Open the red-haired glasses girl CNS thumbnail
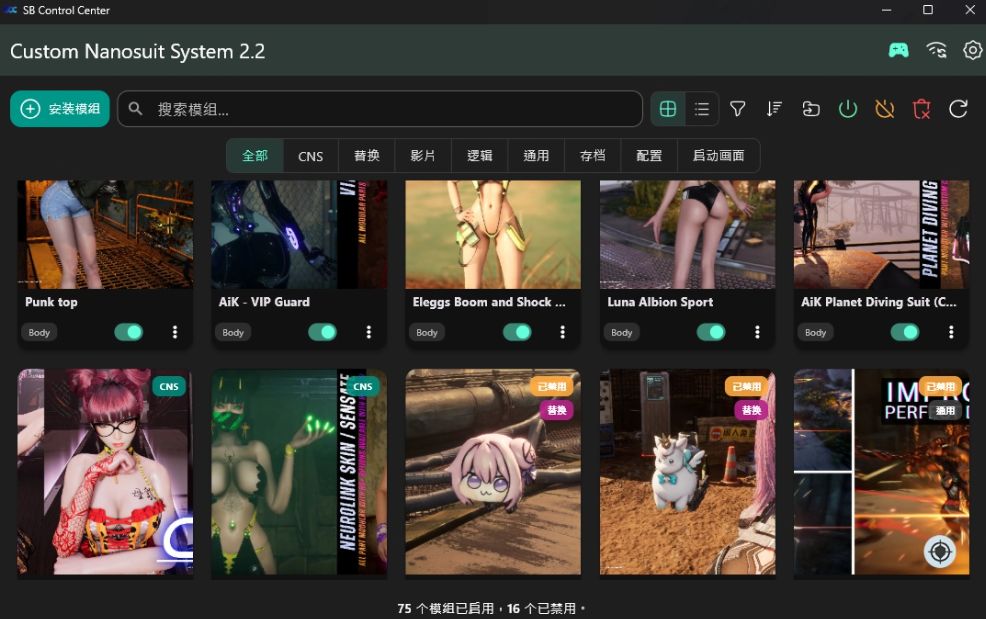 (x=105, y=472)
